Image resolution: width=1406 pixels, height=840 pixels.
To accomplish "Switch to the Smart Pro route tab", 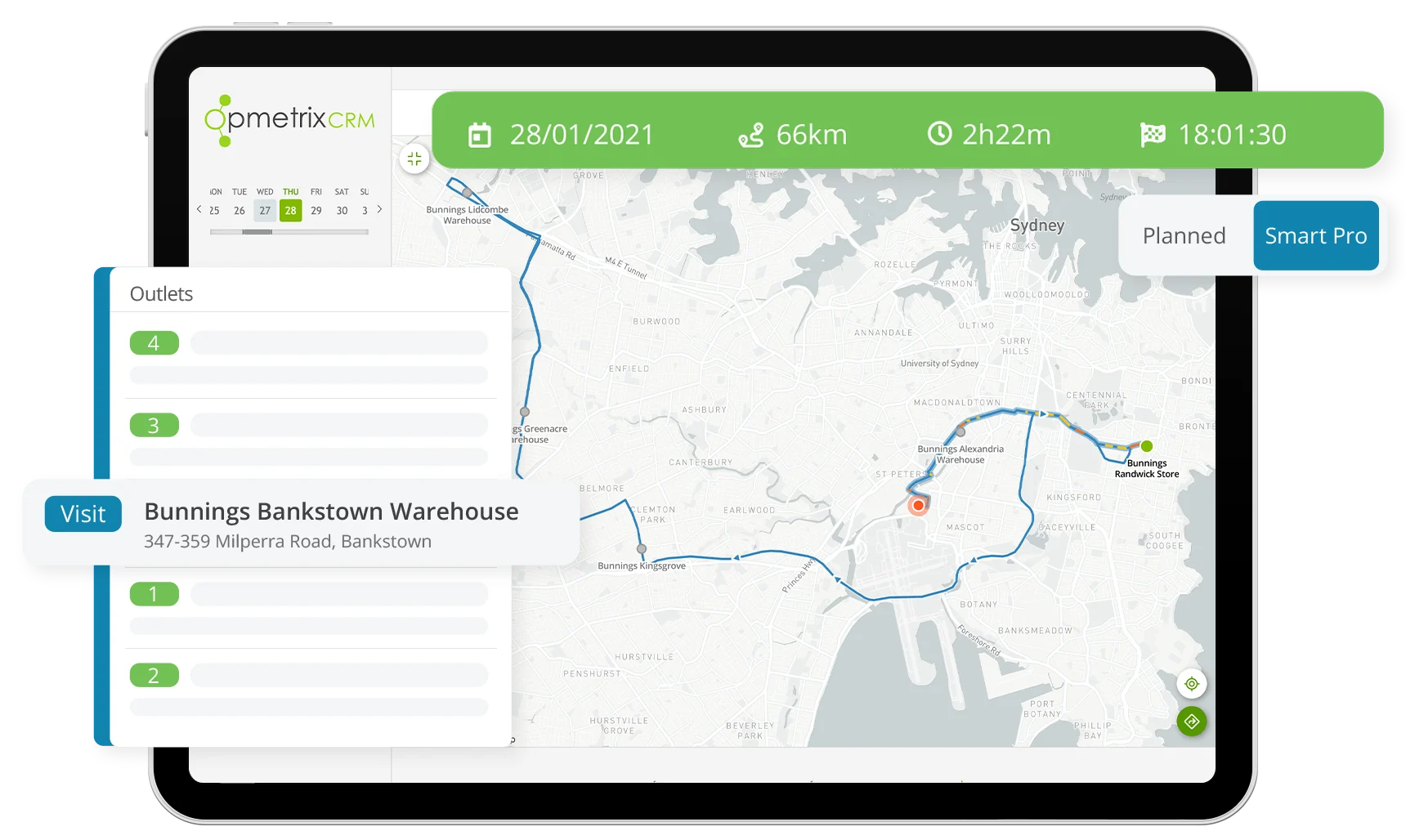I will click(x=1315, y=236).
